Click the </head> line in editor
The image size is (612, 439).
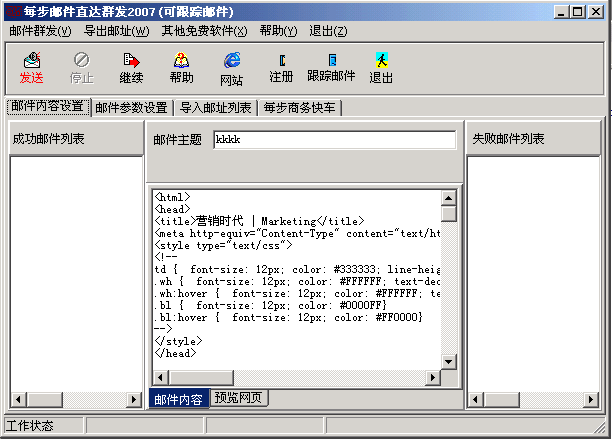pos(175,353)
